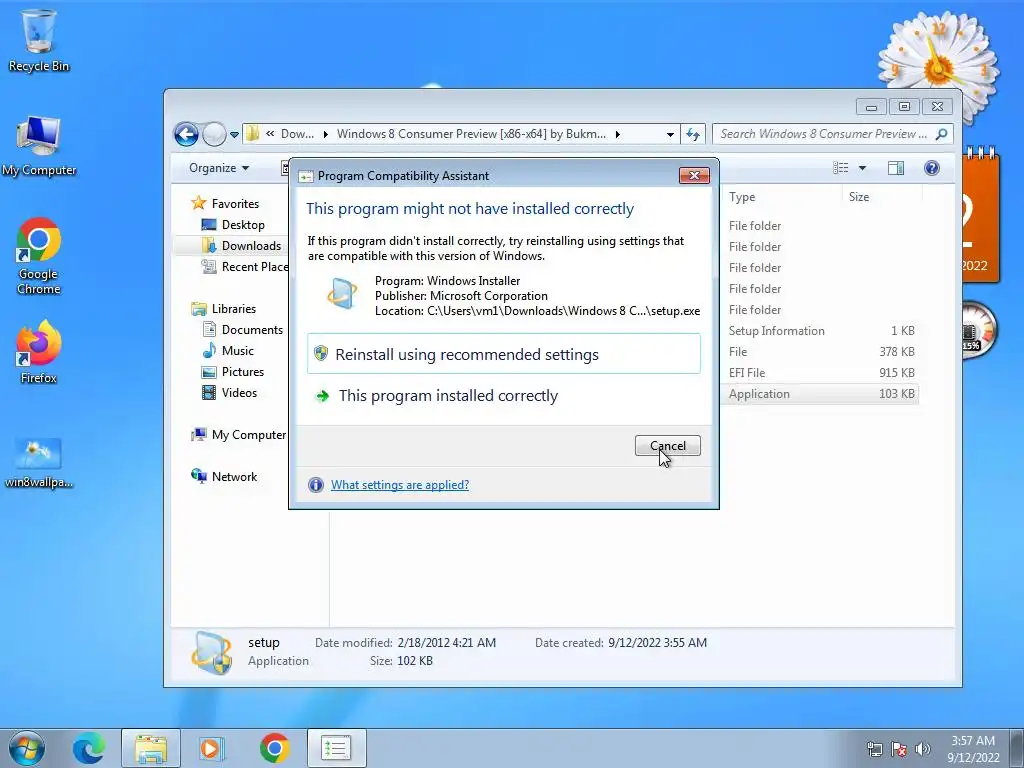Click the setup application icon in details pane

212,653
